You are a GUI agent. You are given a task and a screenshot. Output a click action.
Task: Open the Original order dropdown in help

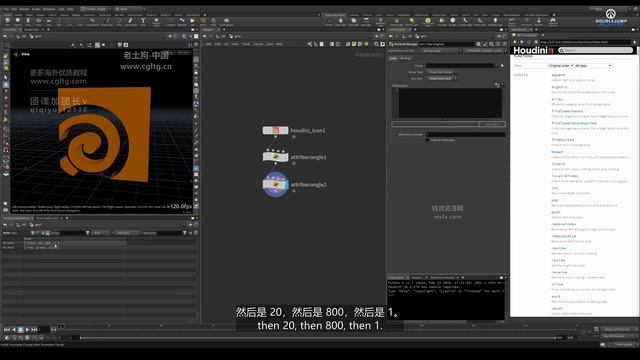(561, 66)
